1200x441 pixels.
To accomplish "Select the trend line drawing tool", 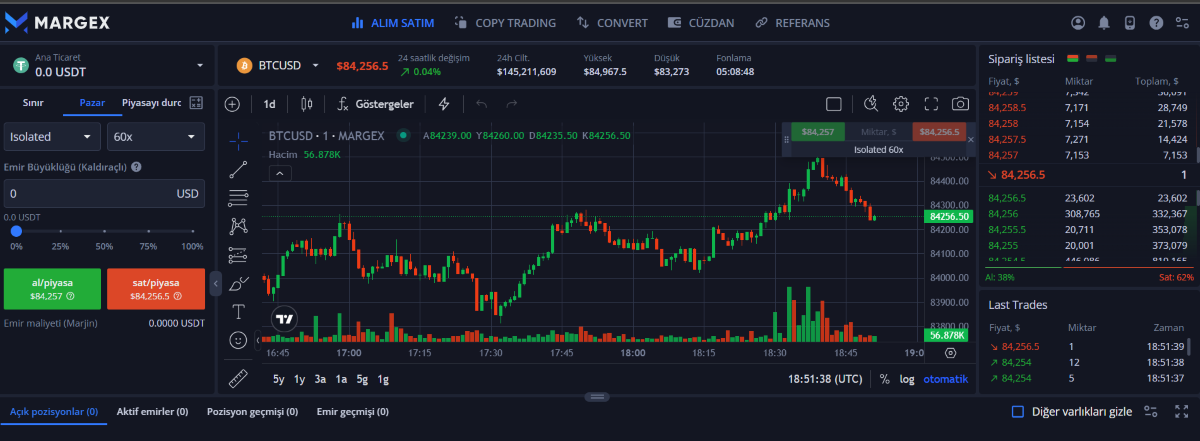I will (238, 168).
